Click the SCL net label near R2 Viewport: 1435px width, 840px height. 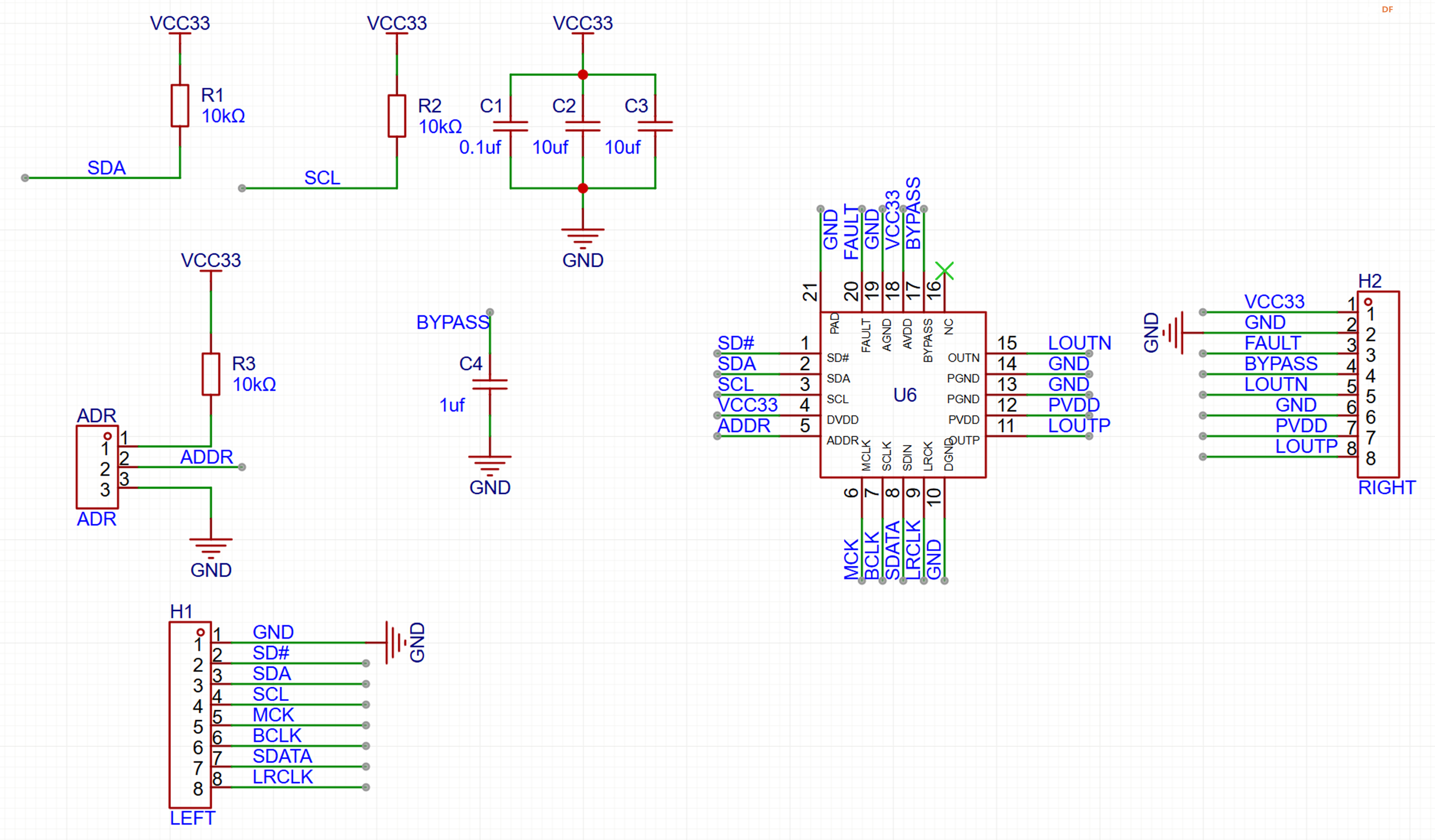322,178
